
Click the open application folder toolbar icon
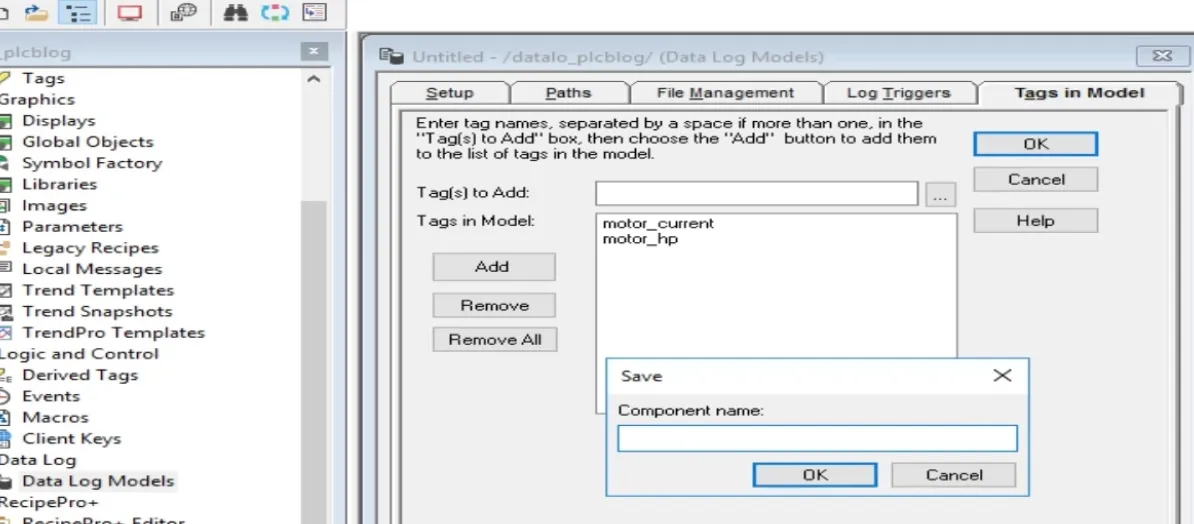(36, 12)
